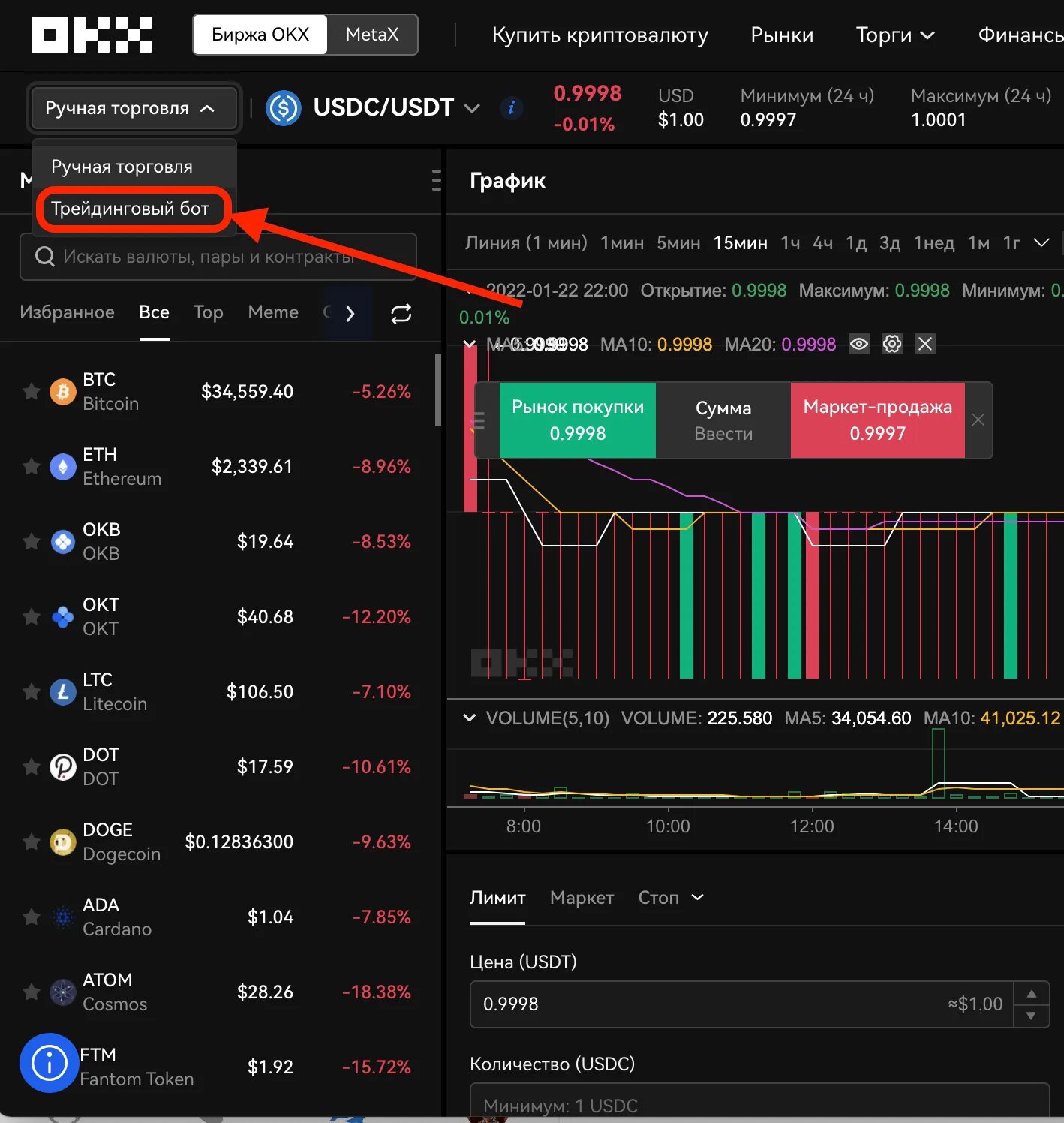
Task: Click the Cardano coin icon
Action: [x=63, y=917]
